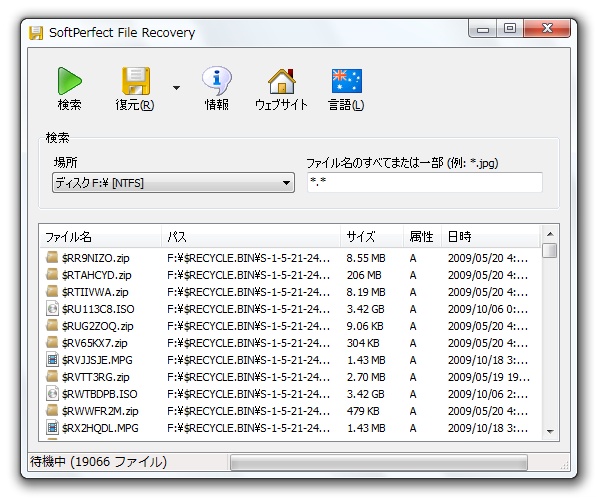Sort by the 日時 column header
The width and height of the screenshot is (601, 503).
[491, 237]
